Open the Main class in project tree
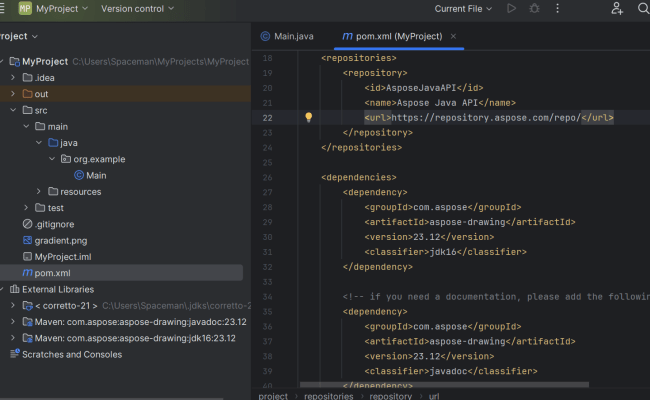The width and height of the screenshot is (650, 400). pos(96,175)
